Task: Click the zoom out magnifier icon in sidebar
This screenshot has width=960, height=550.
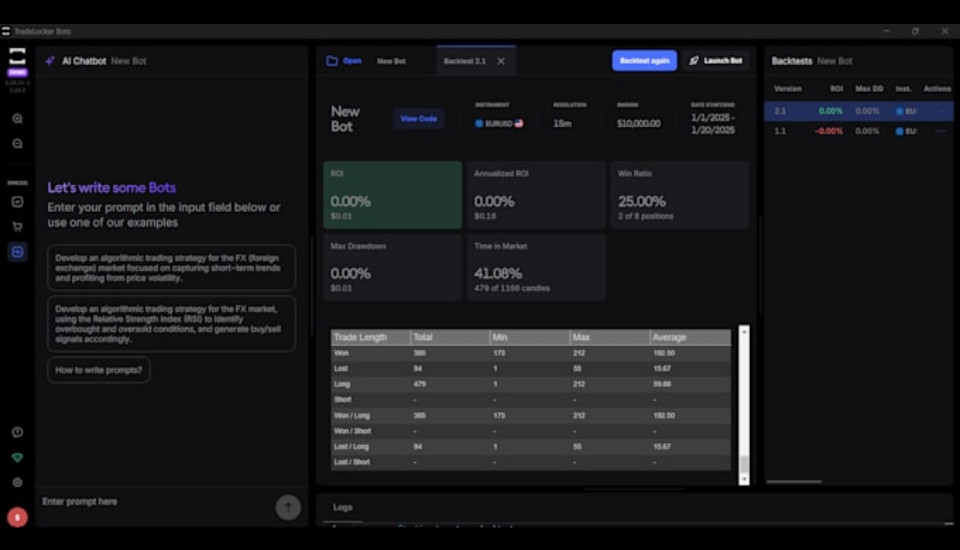Action: [17, 144]
